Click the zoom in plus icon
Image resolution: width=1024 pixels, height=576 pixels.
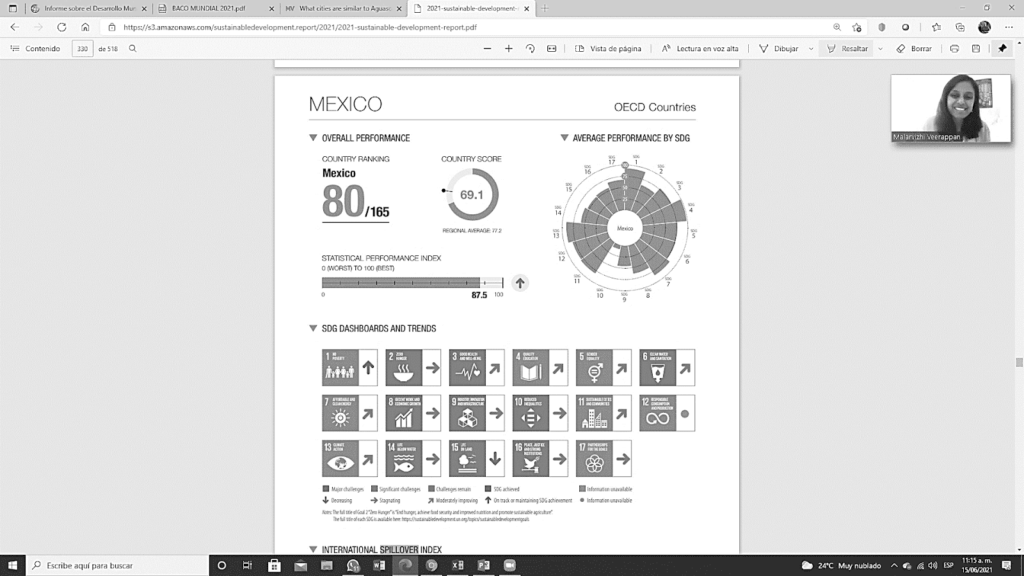tap(508, 48)
